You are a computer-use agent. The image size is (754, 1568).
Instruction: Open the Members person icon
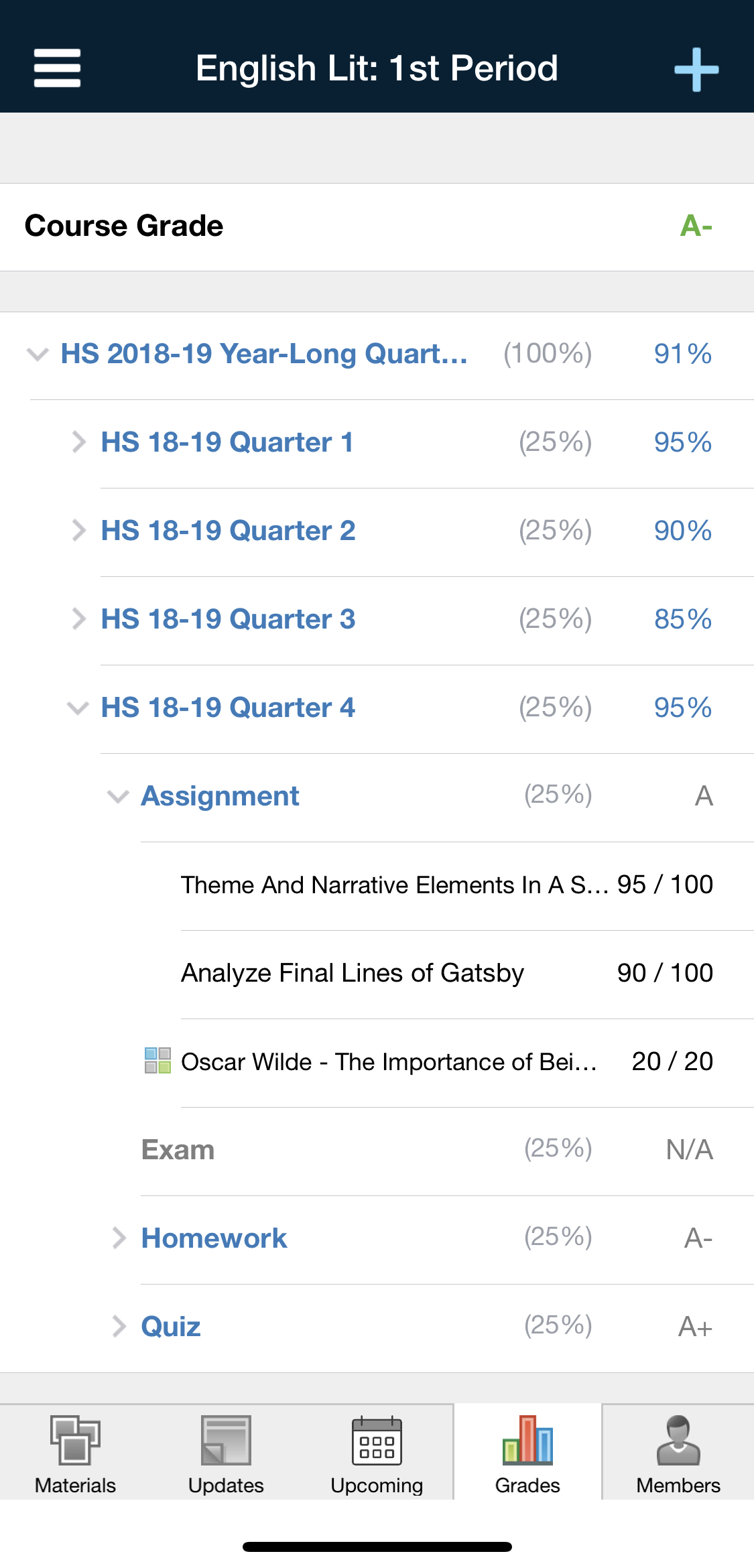pos(678,1441)
